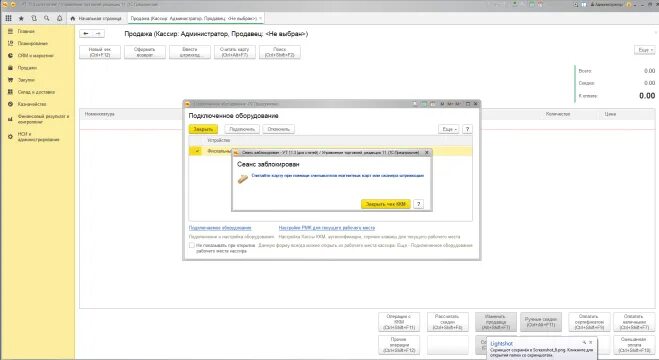This screenshot has width=659, height=360.
Task: Click Поиск (Ctrl+Shift+F2) button
Action: [x=280, y=52]
